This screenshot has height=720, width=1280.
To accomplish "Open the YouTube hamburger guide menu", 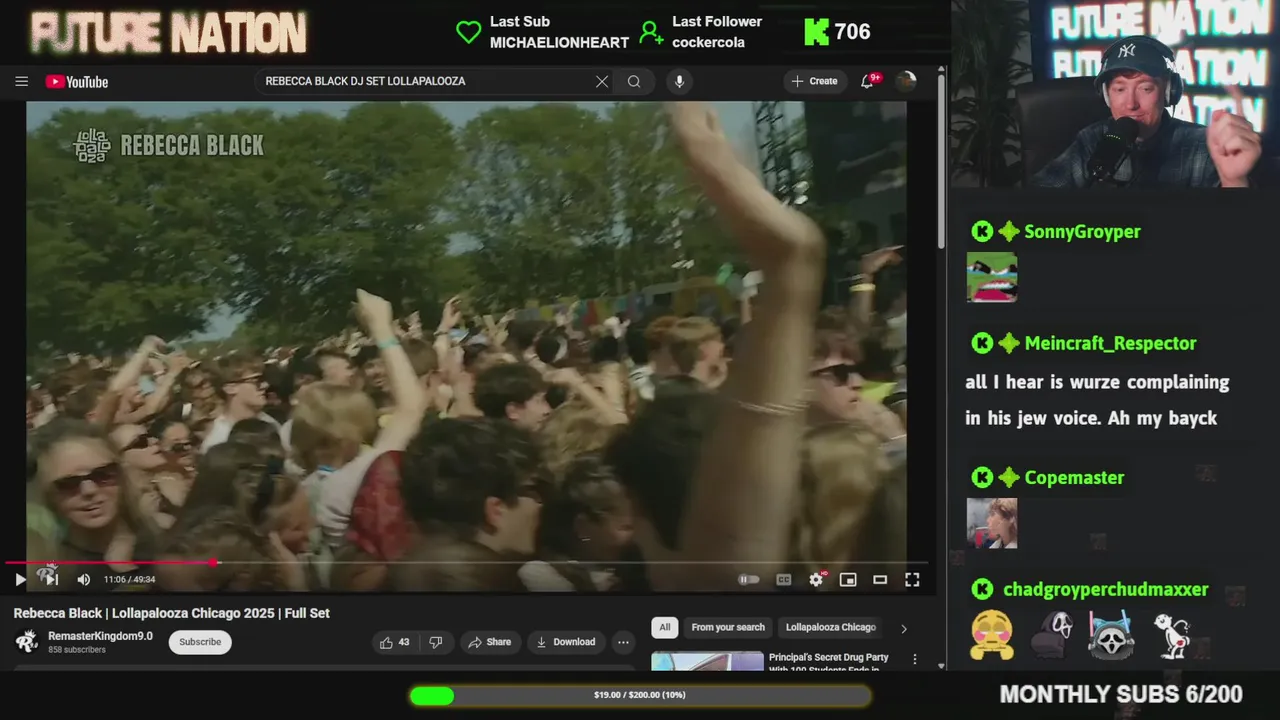I will (x=21, y=81).
